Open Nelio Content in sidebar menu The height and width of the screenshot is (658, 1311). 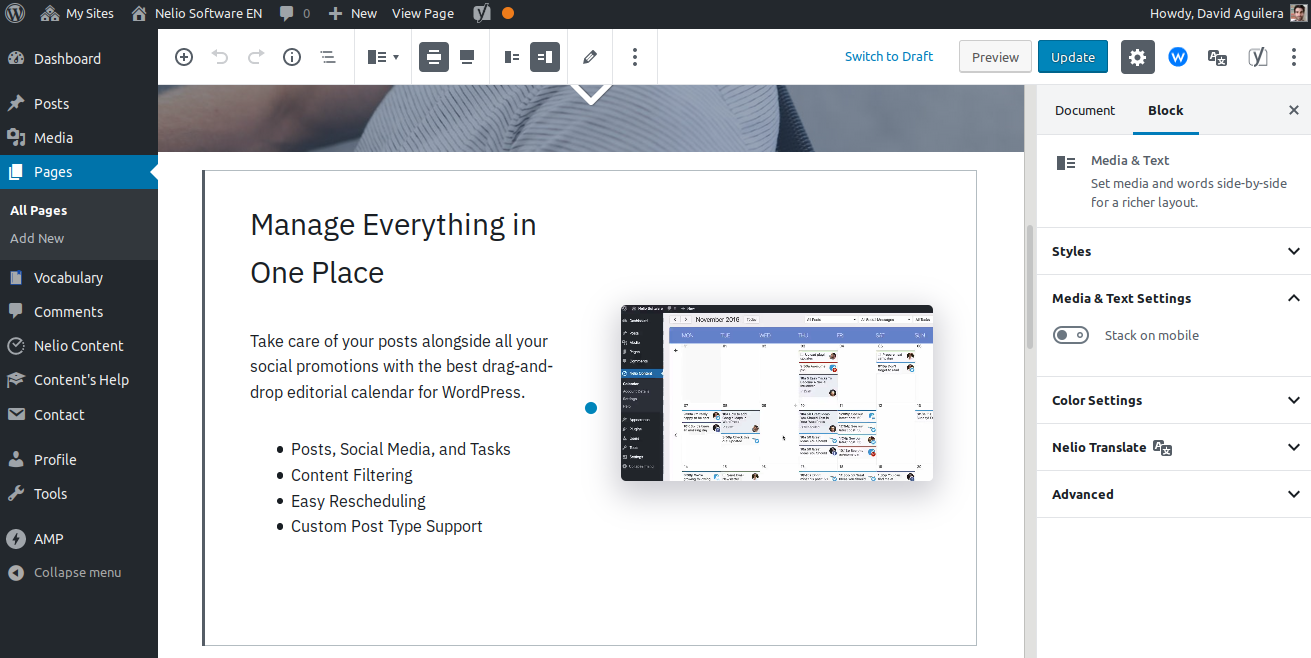tap(78, 346)
